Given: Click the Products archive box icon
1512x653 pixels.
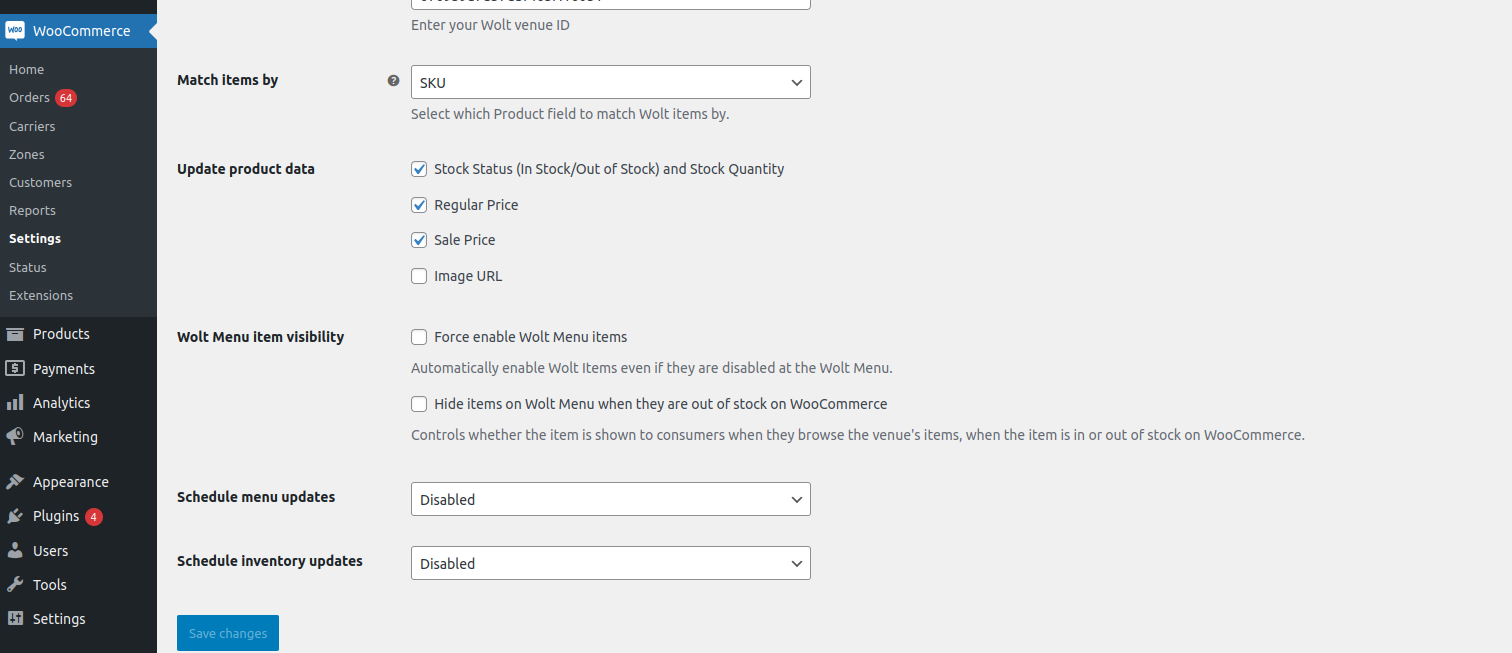Looking at the screenshot, I should pyautogui.click(x=15, y=334).
